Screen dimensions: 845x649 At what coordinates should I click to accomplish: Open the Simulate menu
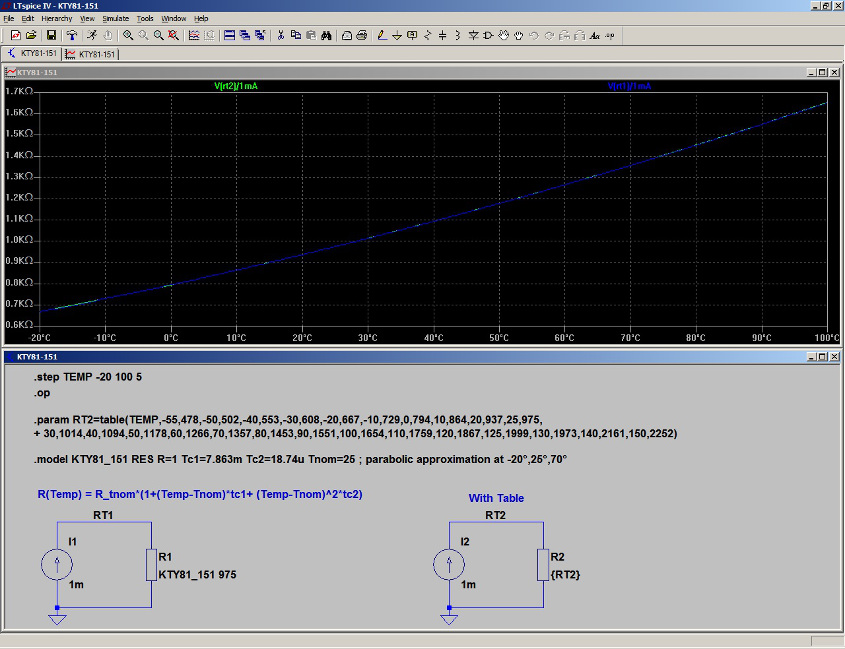click(115, 18)
